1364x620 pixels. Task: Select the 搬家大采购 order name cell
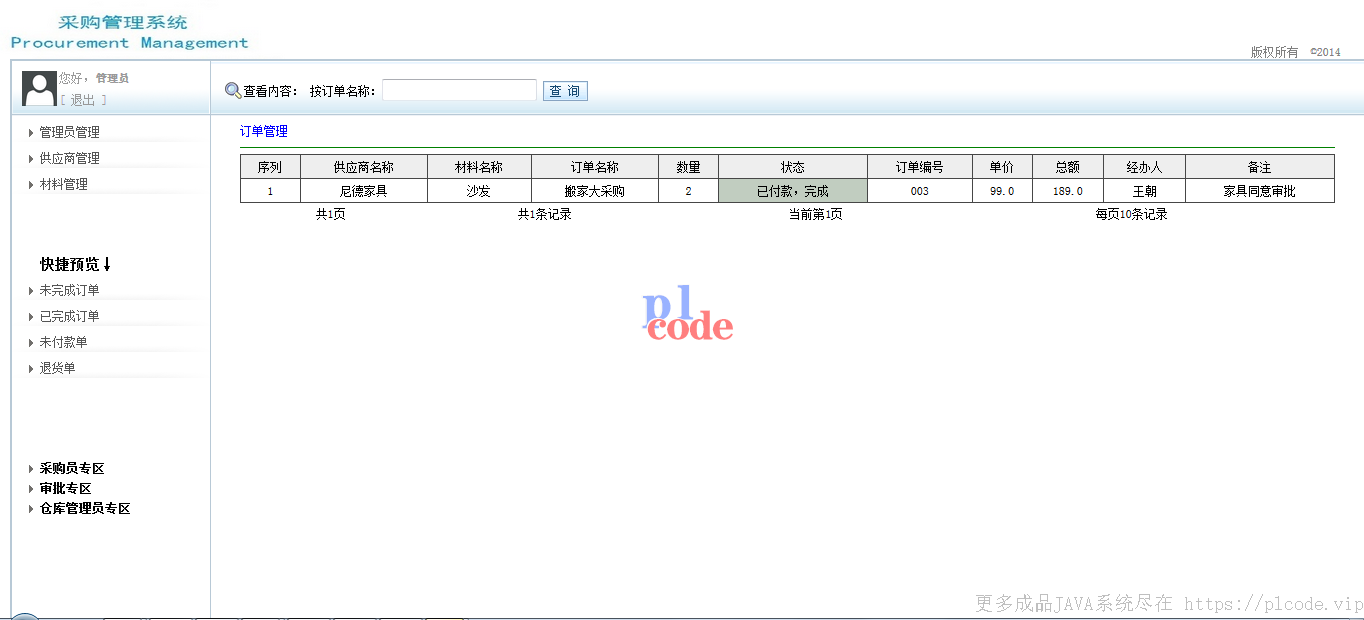595,191
